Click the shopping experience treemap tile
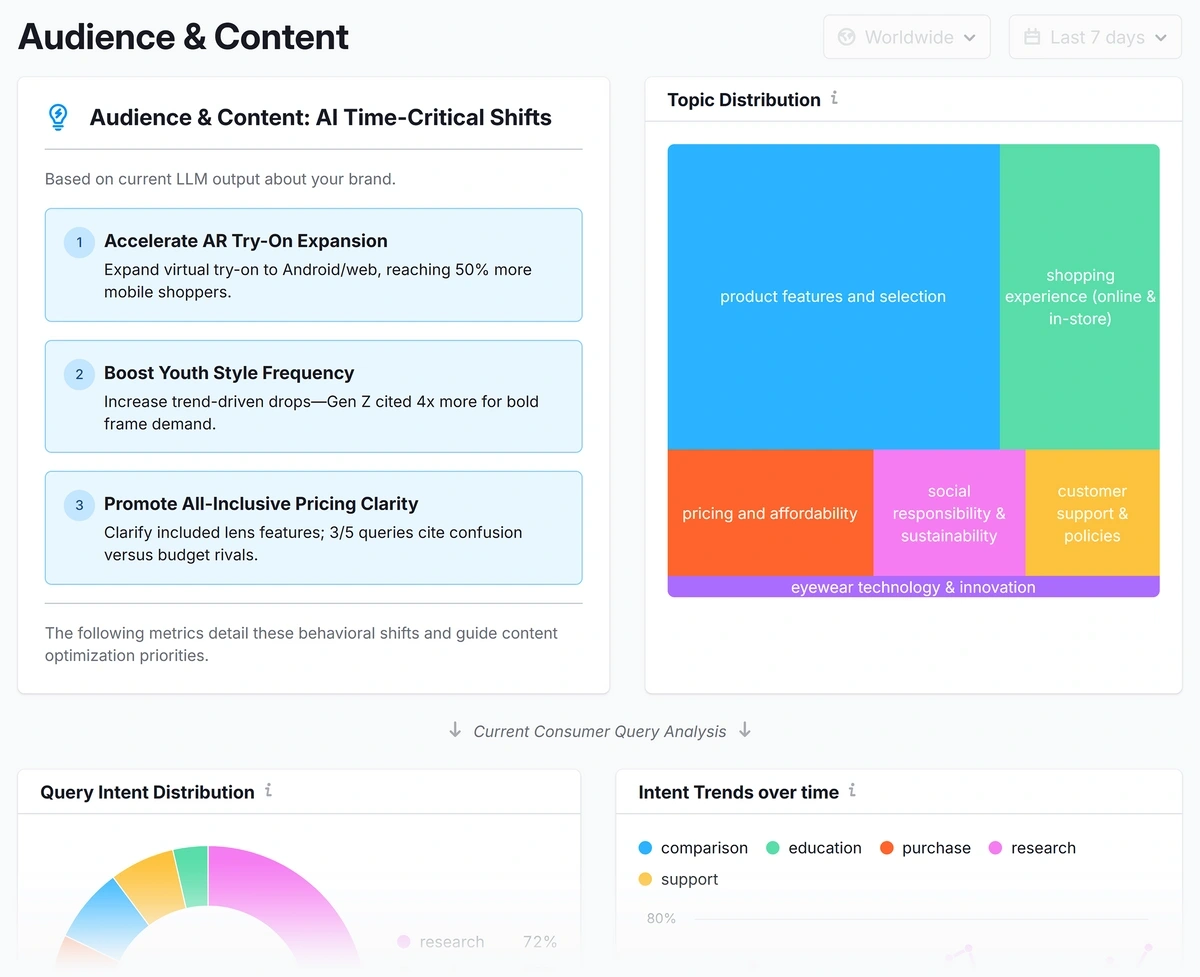Image resolution: width=1200 pixels, height=977 pixels. 1080,297
